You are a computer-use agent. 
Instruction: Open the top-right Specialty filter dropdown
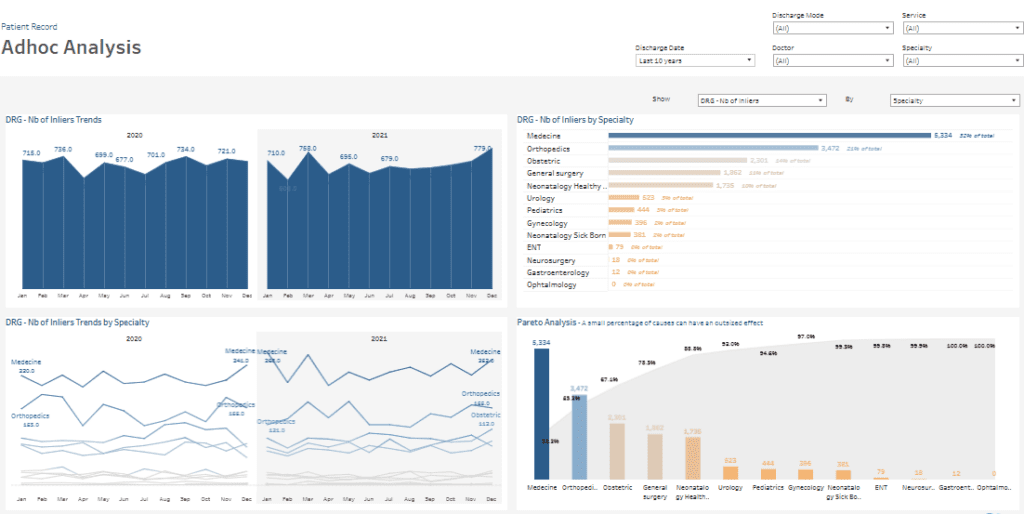pos(963,60)
